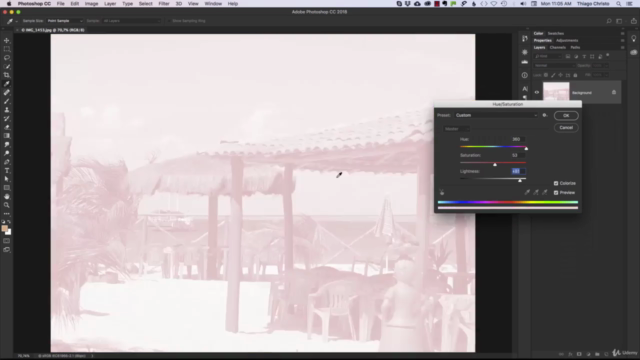Open Sample All Layers dropdown
Image resolution: width=640 pixels, height=360 pixels.
point(131,21)
